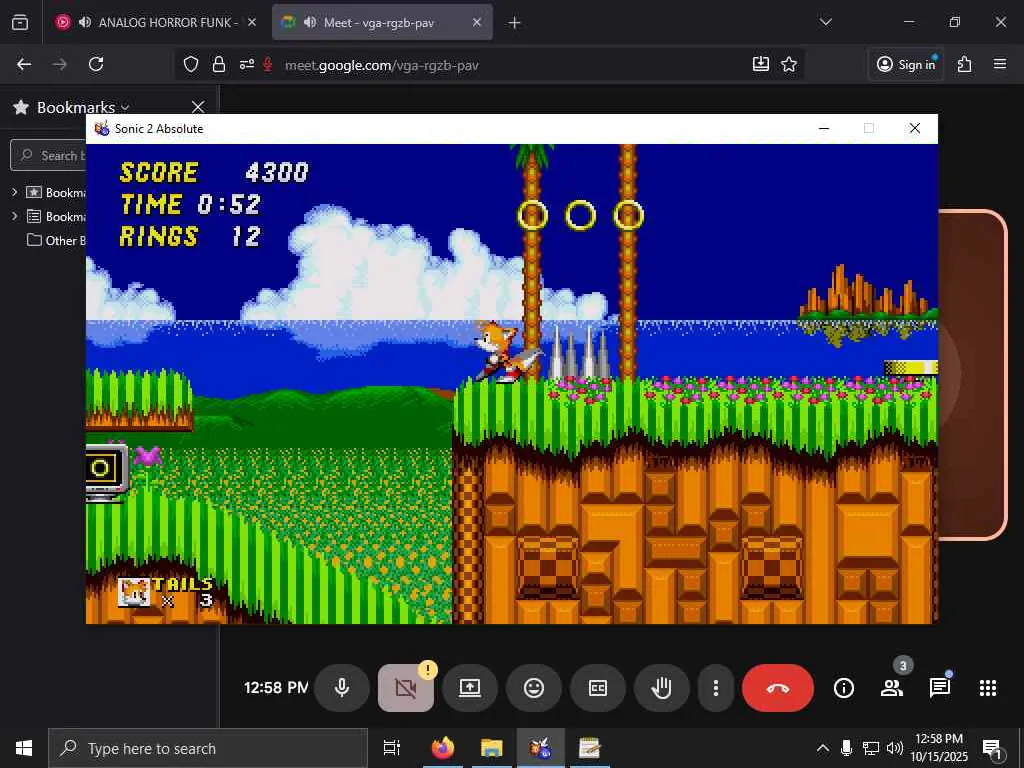Open File Explorer from the taskbar
Viewport: 1024px width, 768px height.
(x=492, y=748)
